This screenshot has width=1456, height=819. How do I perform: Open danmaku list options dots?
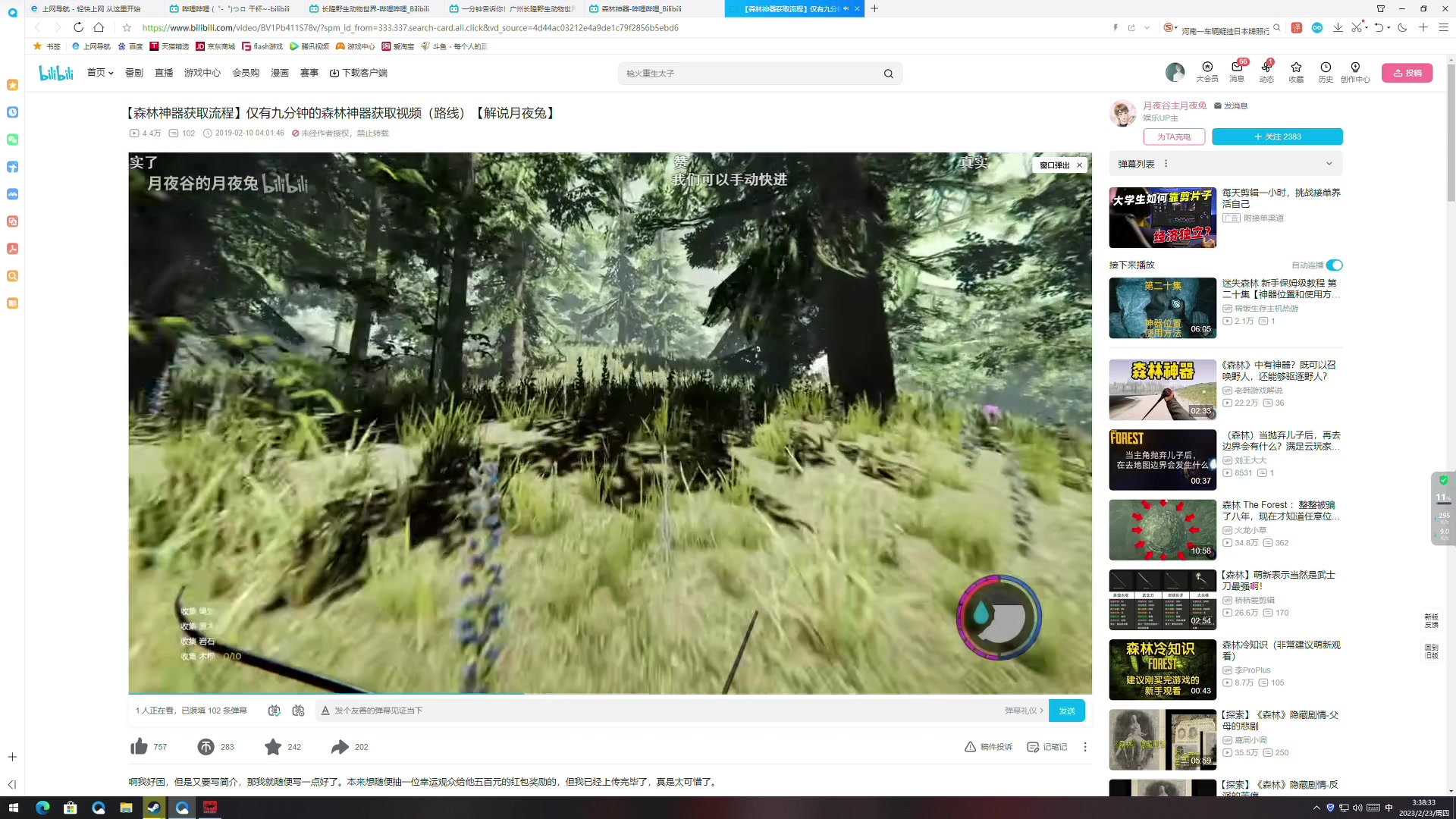coord(1166,164)
